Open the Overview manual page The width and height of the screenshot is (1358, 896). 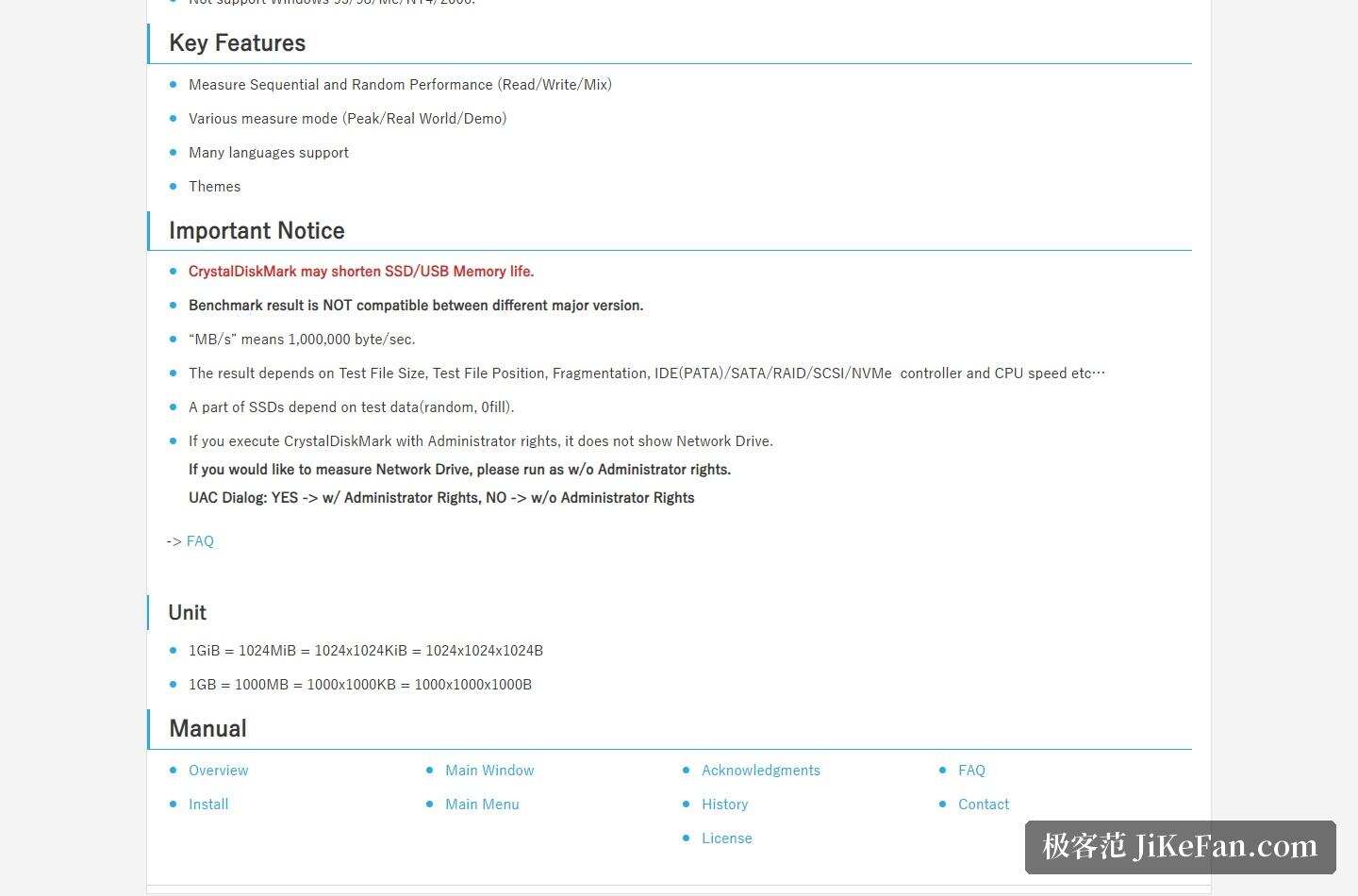pyautogui.click(x=219, y=771)
